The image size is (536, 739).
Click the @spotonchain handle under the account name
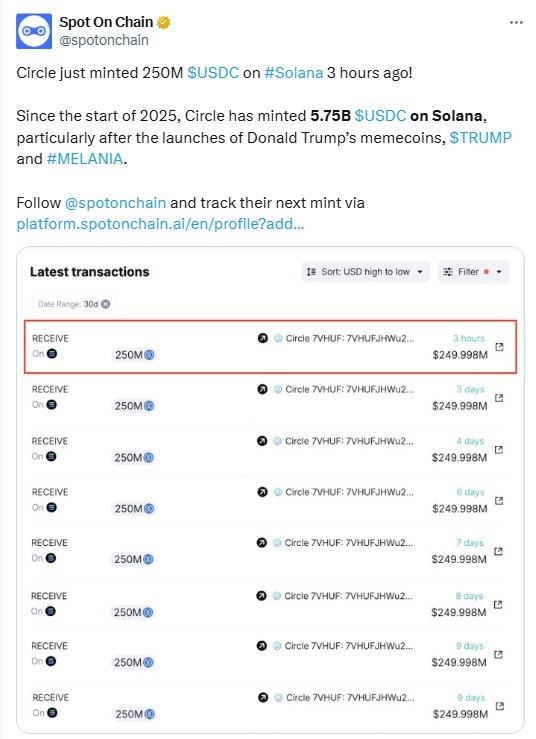[104, 41]
